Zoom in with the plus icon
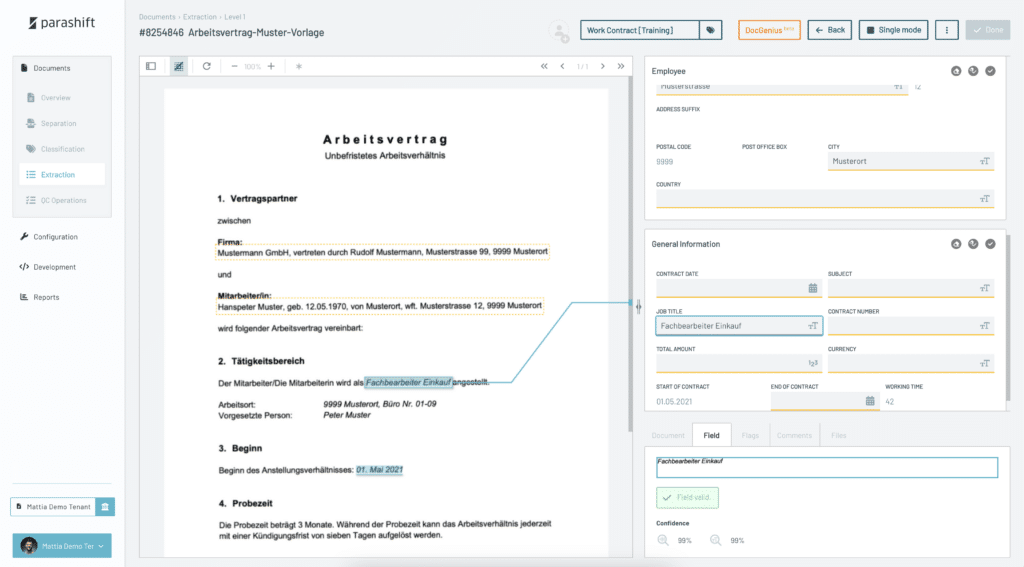 click(x=271, y=66)
